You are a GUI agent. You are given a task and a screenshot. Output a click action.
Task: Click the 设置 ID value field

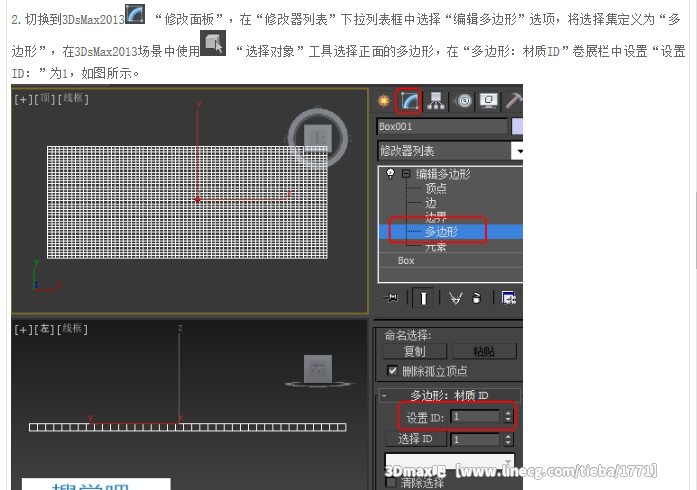pyautogui.click(x=476, y=417)
